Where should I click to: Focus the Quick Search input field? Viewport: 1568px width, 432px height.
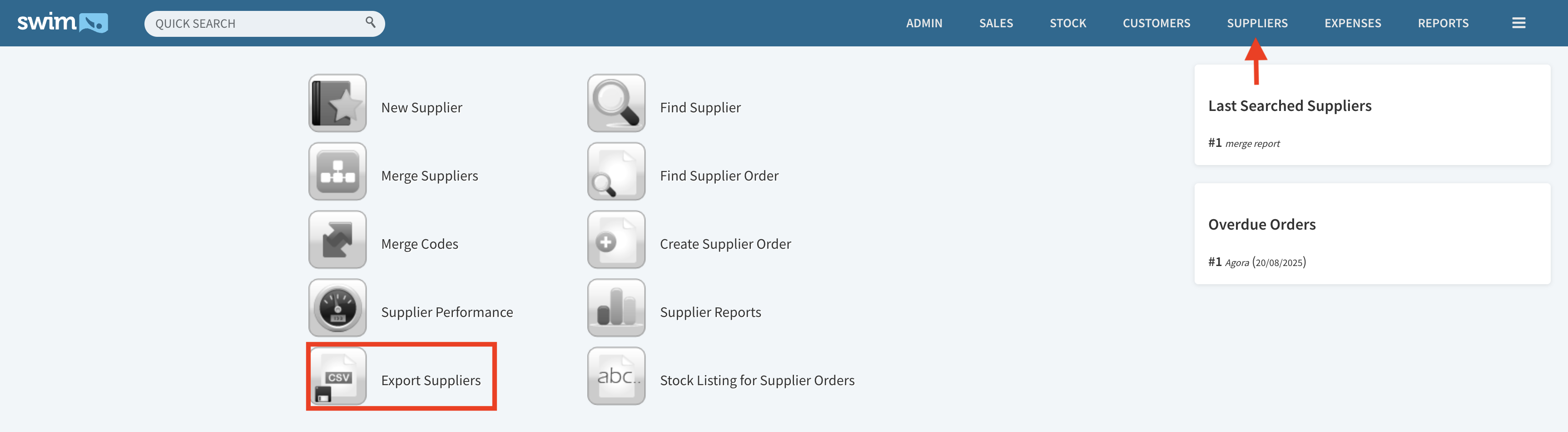[256, 24]
